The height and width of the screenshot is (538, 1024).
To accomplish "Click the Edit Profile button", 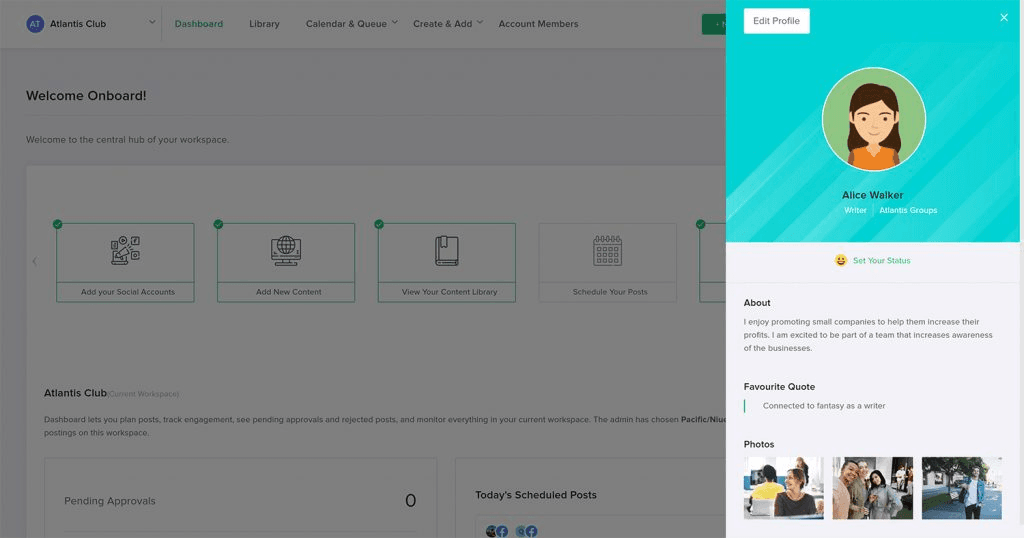I will point(776,21).
